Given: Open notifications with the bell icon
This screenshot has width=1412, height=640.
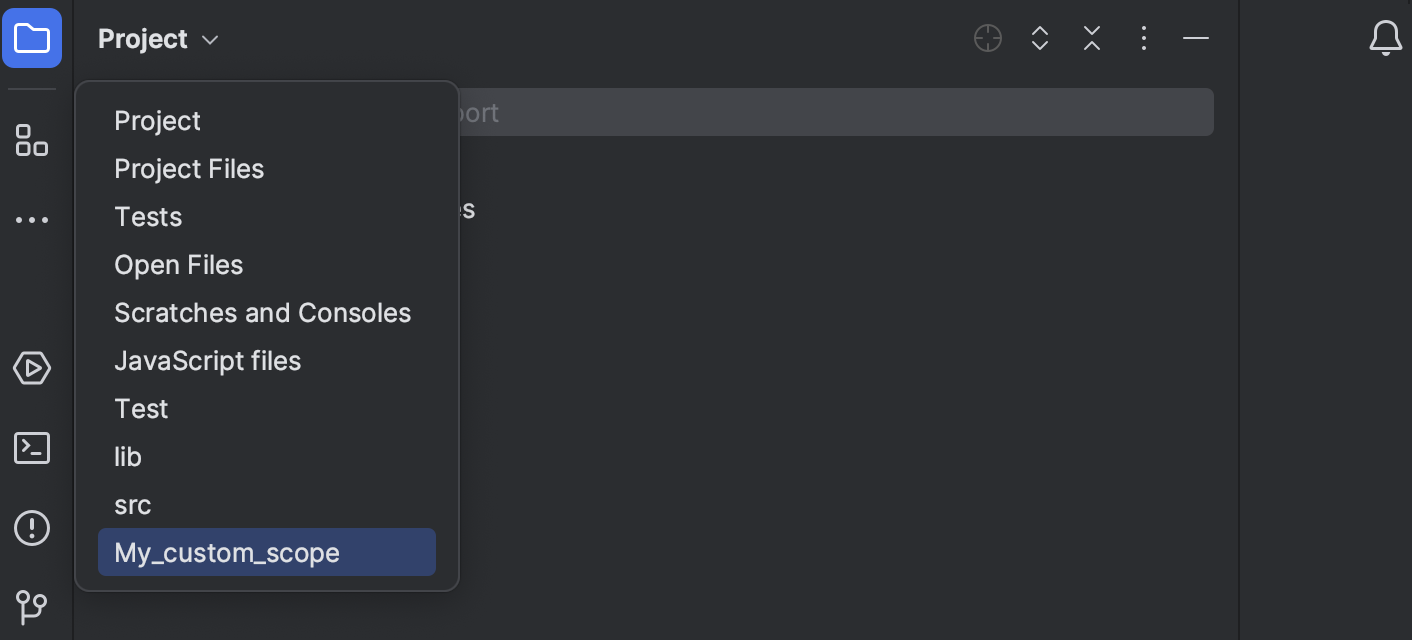Looking at the screenshot, I should [1386, 39].
